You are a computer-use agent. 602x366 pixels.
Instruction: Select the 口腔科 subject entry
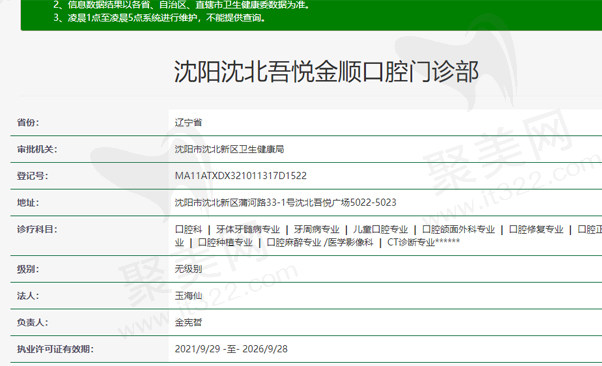(188, 229)
